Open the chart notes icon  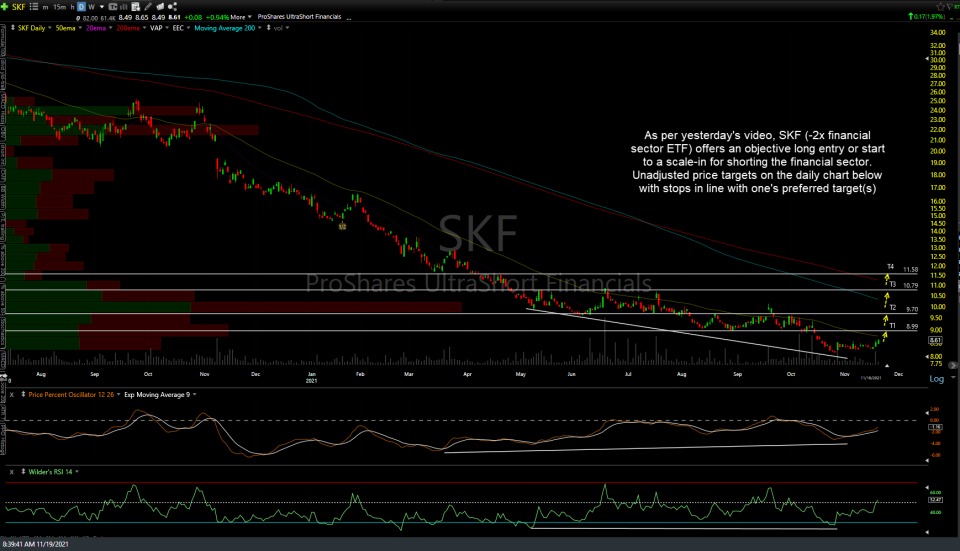click(135, 7)
